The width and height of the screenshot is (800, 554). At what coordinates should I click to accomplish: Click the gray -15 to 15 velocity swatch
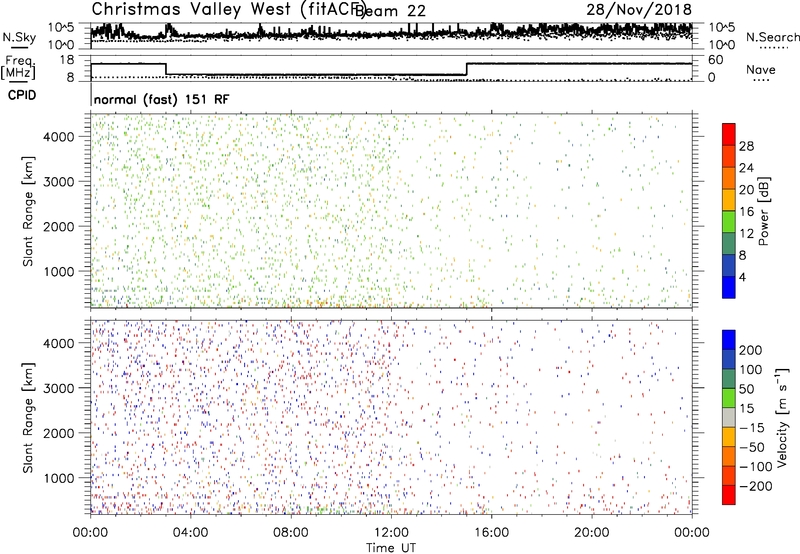(729, 418)
